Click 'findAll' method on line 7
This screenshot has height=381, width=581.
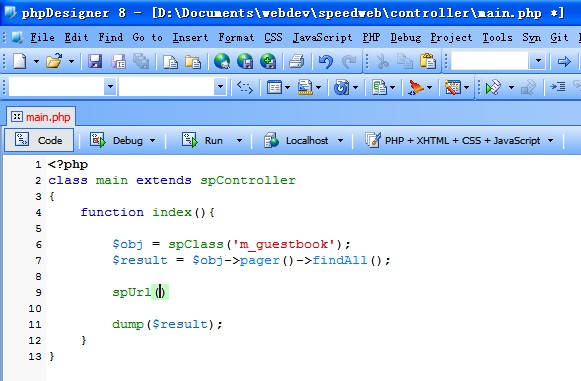[340, 260]
